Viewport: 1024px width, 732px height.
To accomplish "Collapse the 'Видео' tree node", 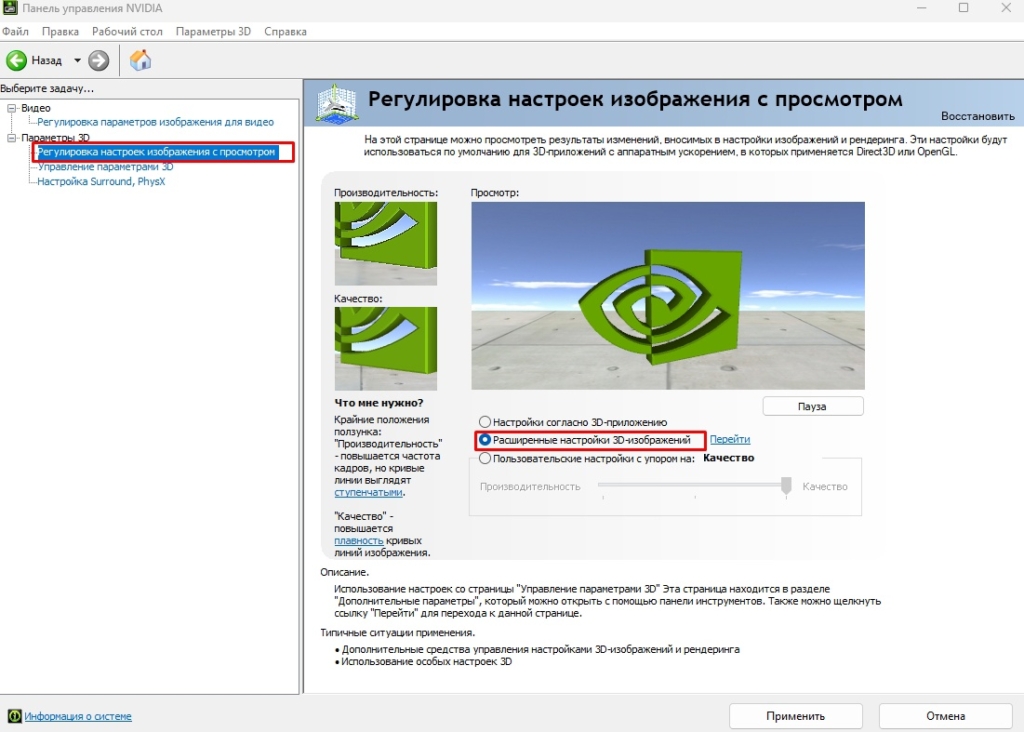I will pos(11,108).
